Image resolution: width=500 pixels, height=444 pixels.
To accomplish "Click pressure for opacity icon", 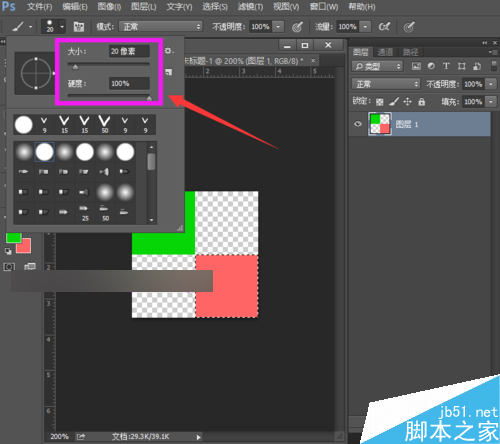I will click(297, 27).
